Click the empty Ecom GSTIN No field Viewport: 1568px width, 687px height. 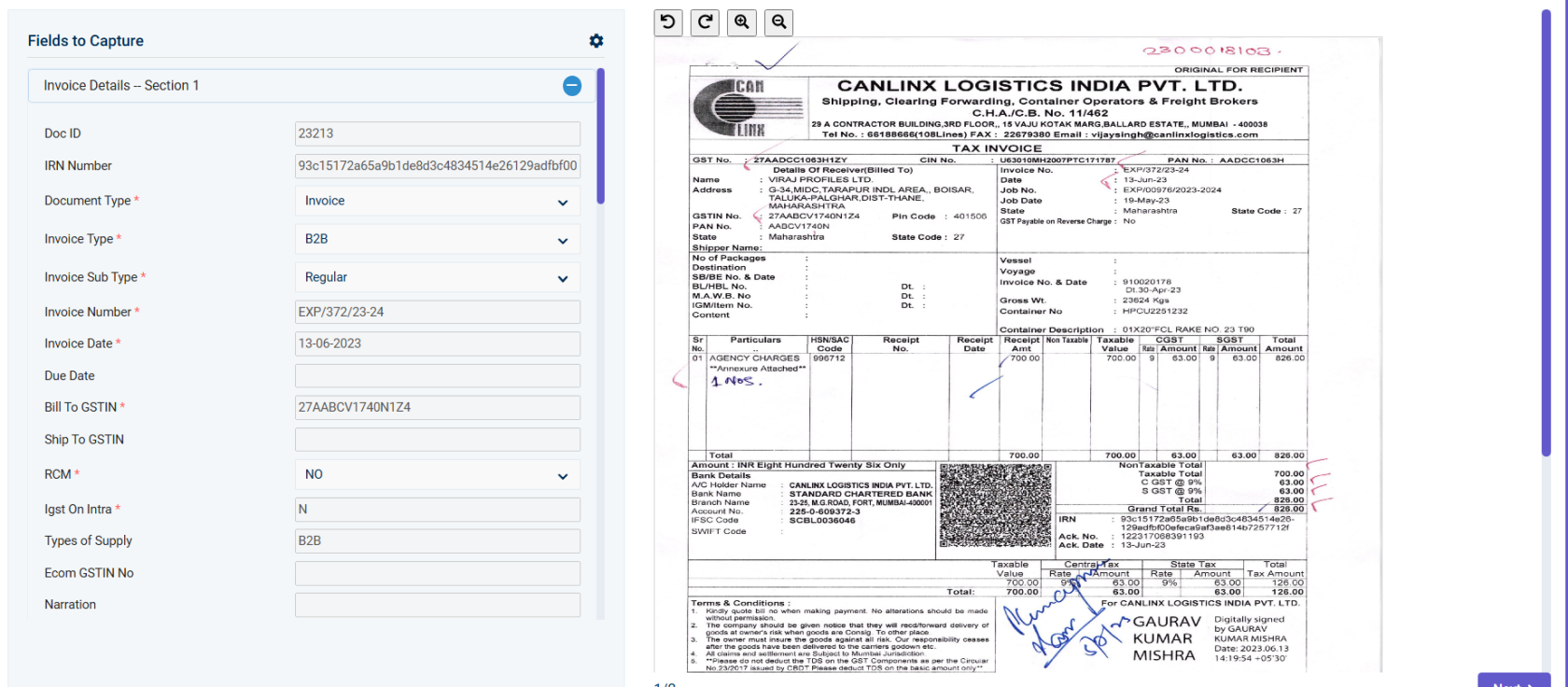tap(438, 573)
